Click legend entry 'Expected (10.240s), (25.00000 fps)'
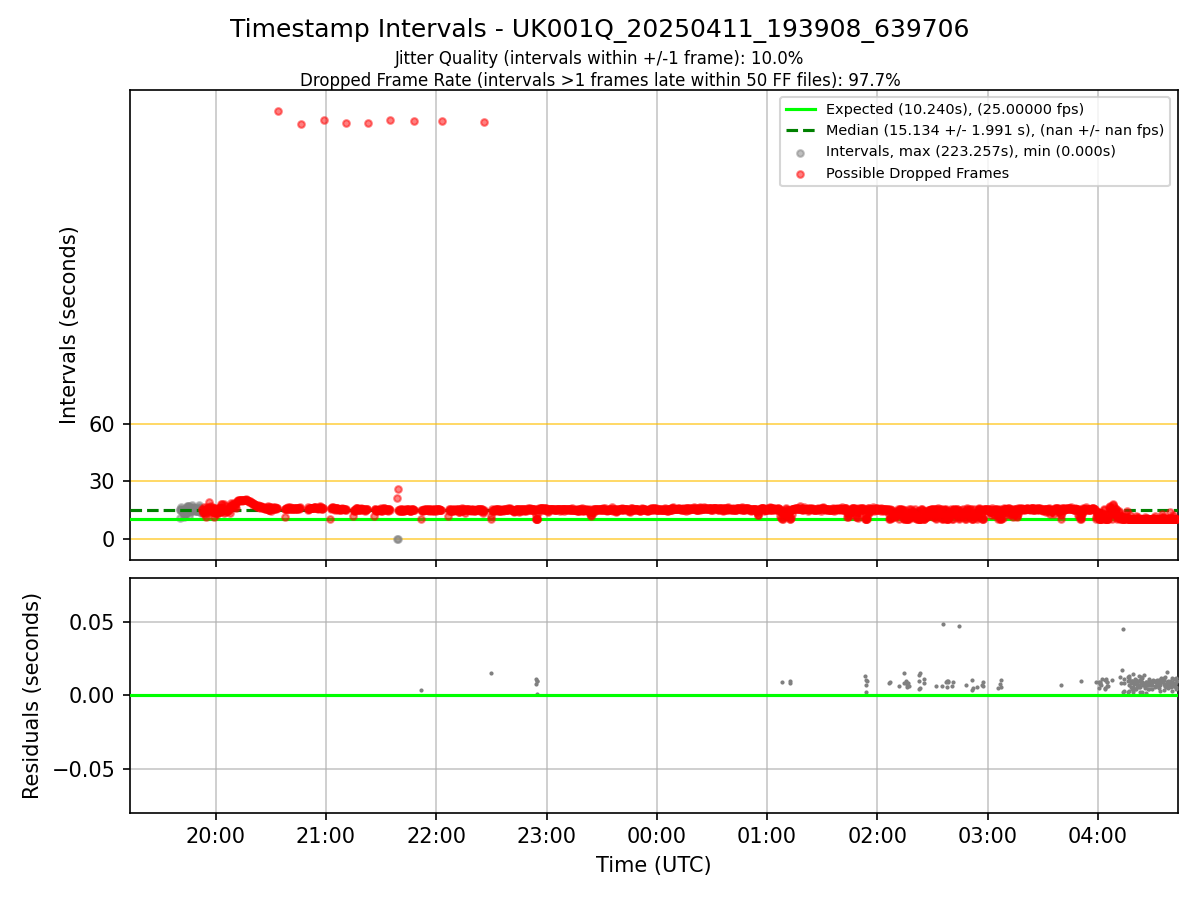 [955, 109]
